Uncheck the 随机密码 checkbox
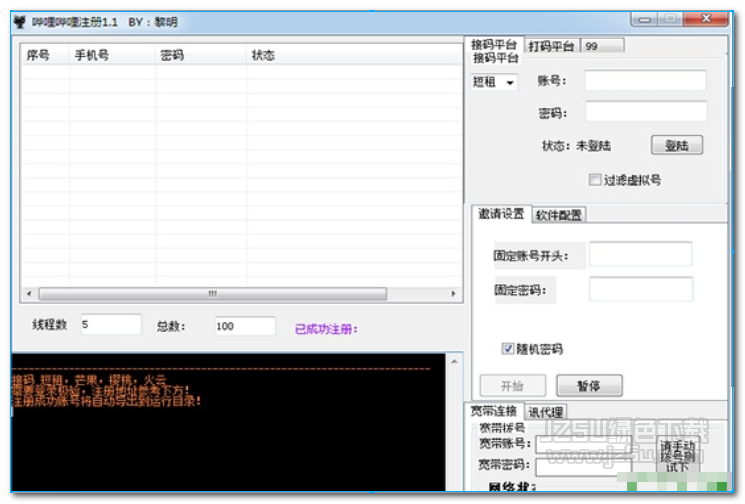This screenshot has height=504, width=745. pyautogui.click(x=507, y=349)
